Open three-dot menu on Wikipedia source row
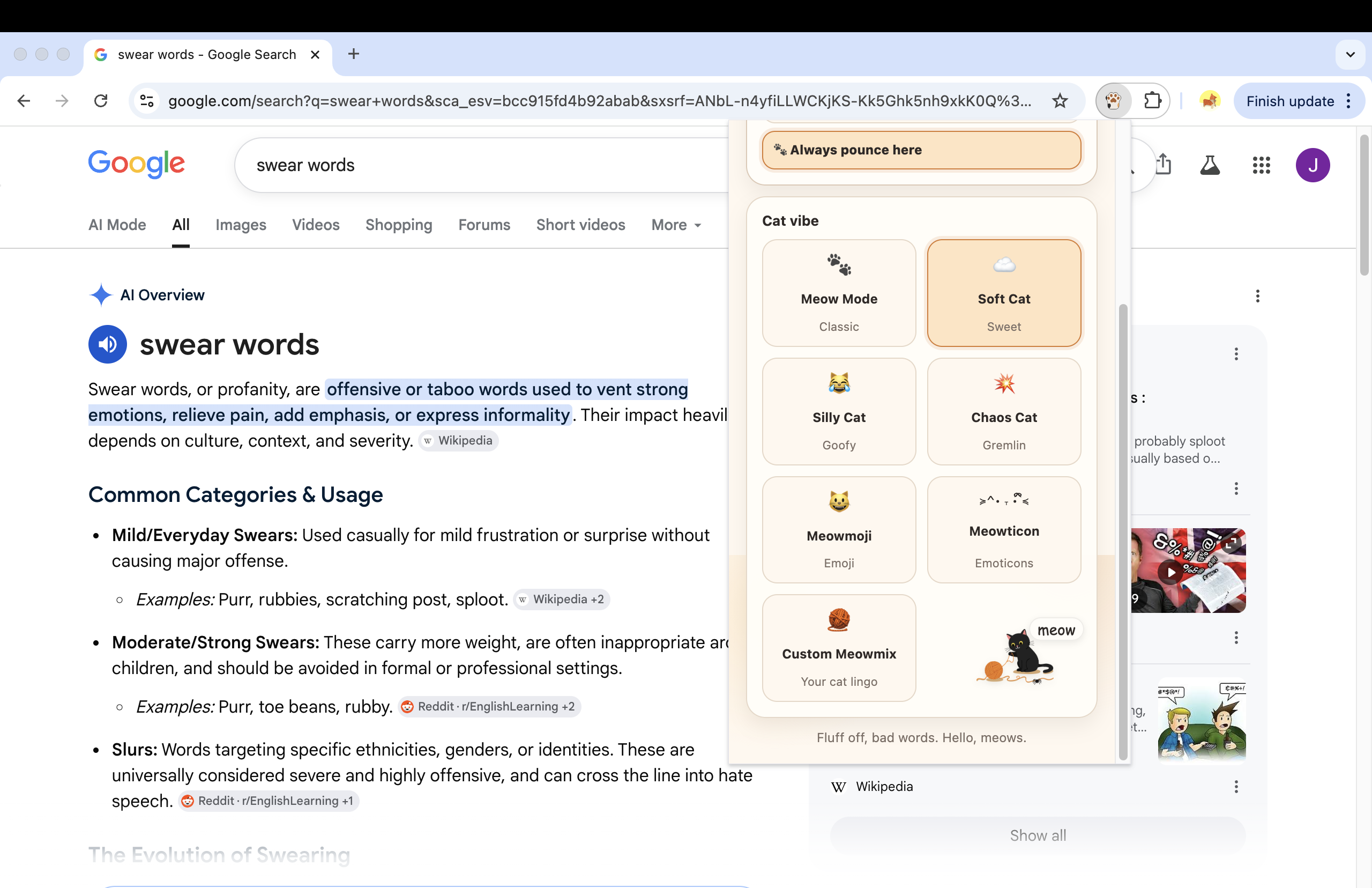1372x888 pixels. (x=1236, y=787)
